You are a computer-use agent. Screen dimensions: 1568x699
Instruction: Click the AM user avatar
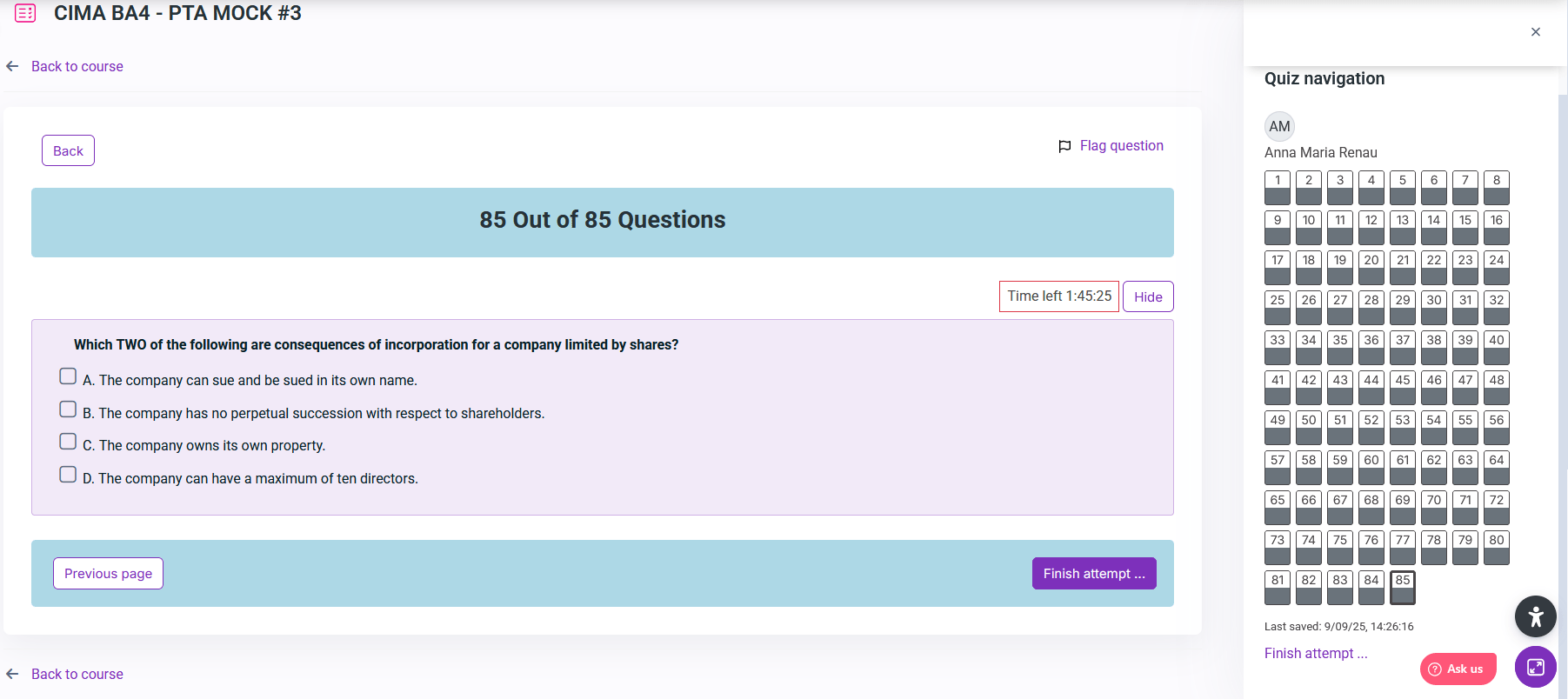pos(1278,126)
